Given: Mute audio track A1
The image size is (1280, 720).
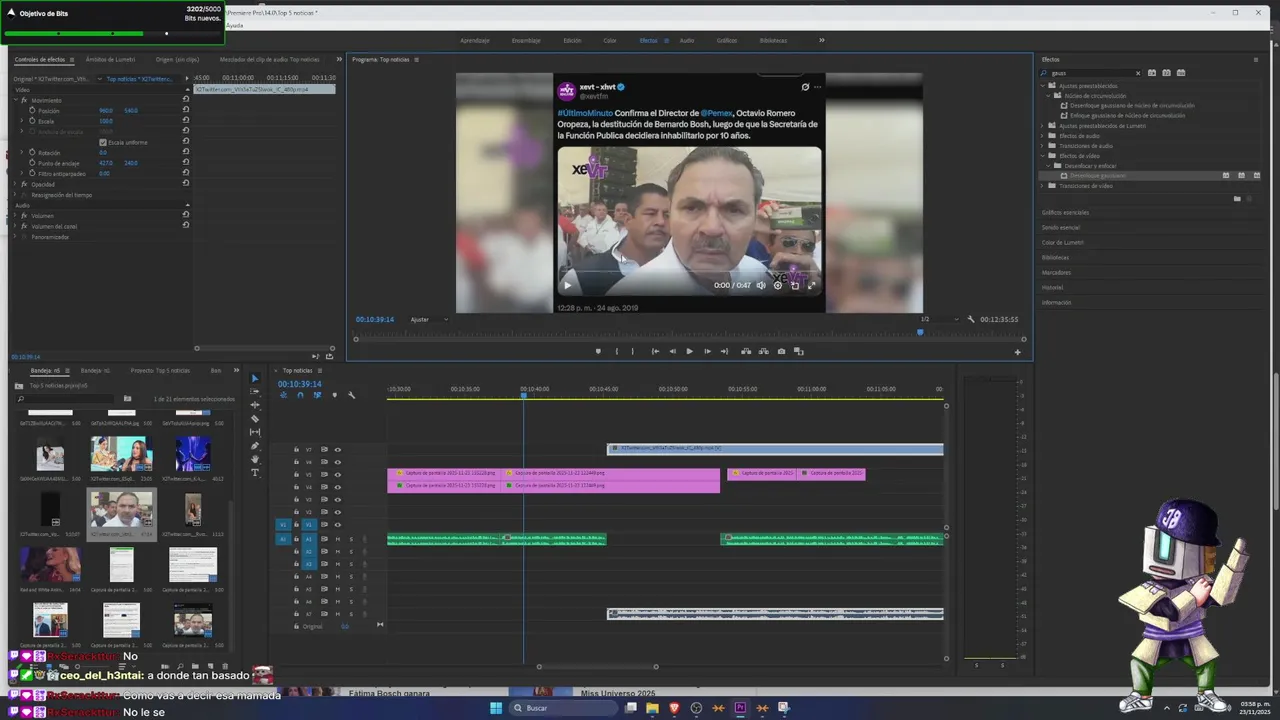Looking at the screenshot, I should pos(337,539).
